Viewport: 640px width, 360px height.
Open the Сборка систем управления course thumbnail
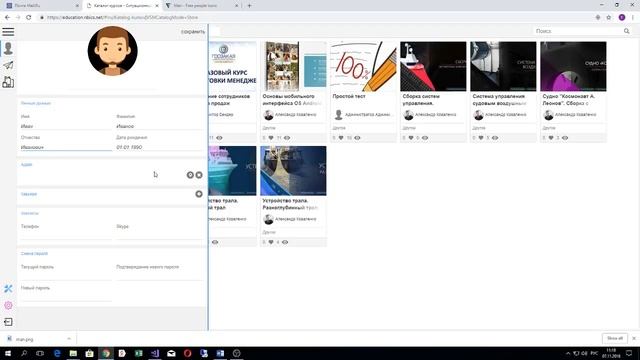433,66
